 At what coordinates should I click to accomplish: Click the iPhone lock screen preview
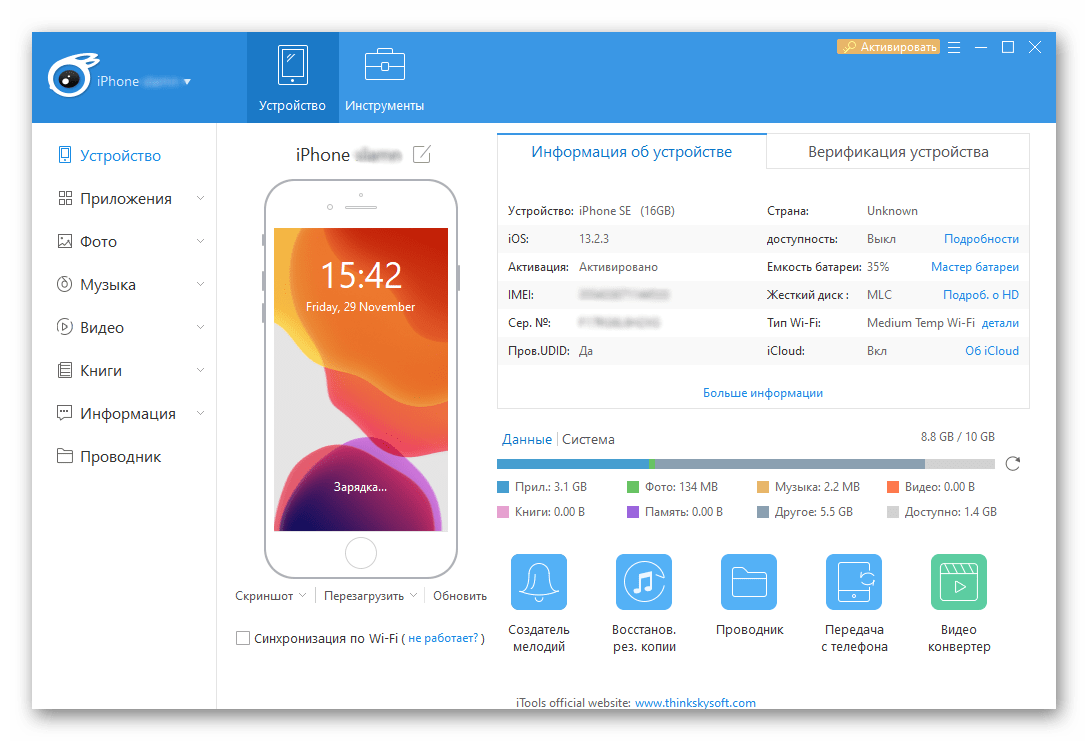click(360, 379)
